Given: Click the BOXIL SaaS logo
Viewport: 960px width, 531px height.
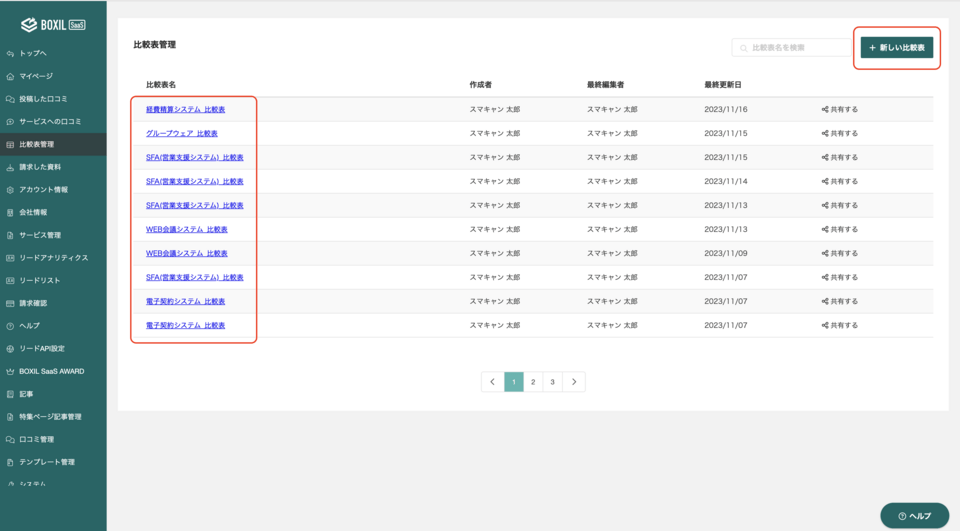Looking at the screenshot, I should pos(53,24).
